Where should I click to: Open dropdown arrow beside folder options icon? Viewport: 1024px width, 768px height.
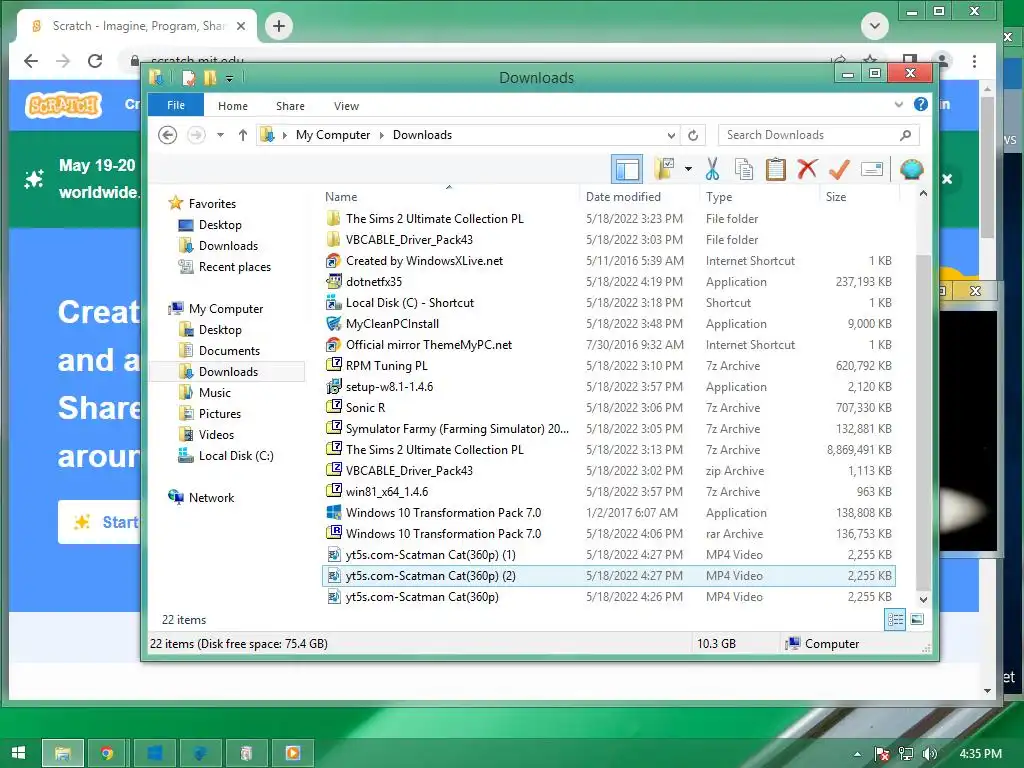coord(688,169)
